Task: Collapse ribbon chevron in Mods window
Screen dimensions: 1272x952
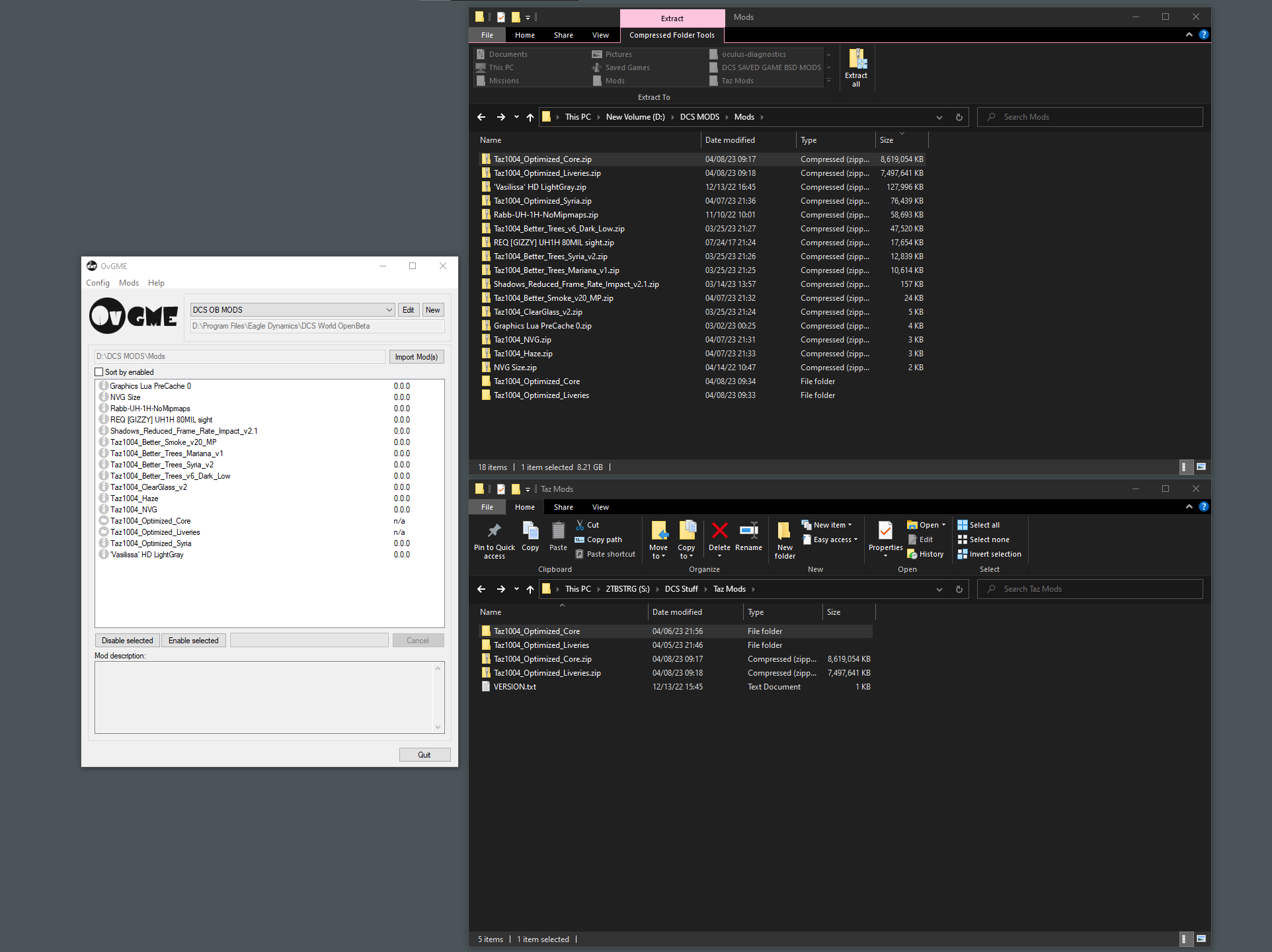Action: [1189, 35]
